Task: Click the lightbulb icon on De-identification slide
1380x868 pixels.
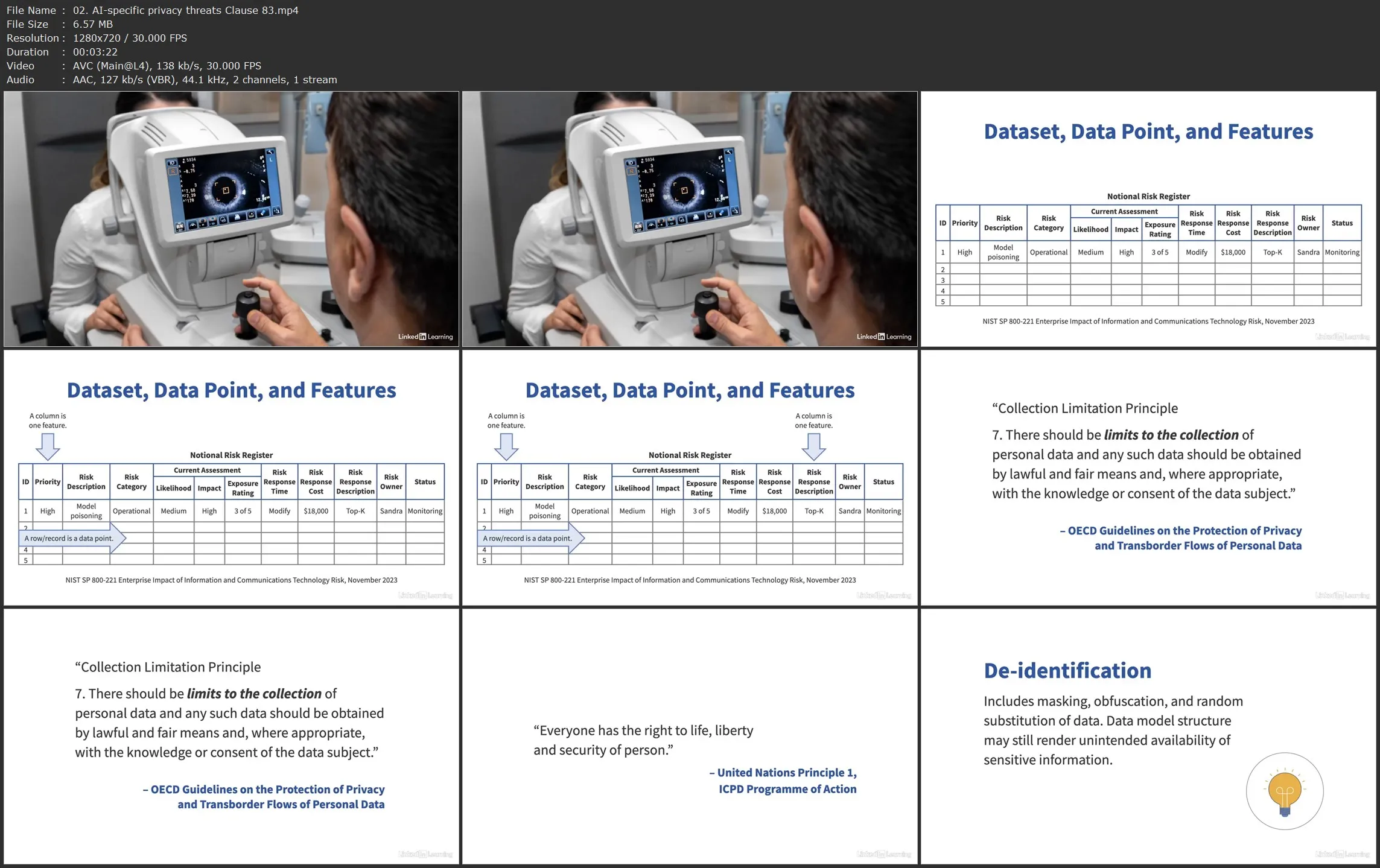Action: coord(1284,791)
